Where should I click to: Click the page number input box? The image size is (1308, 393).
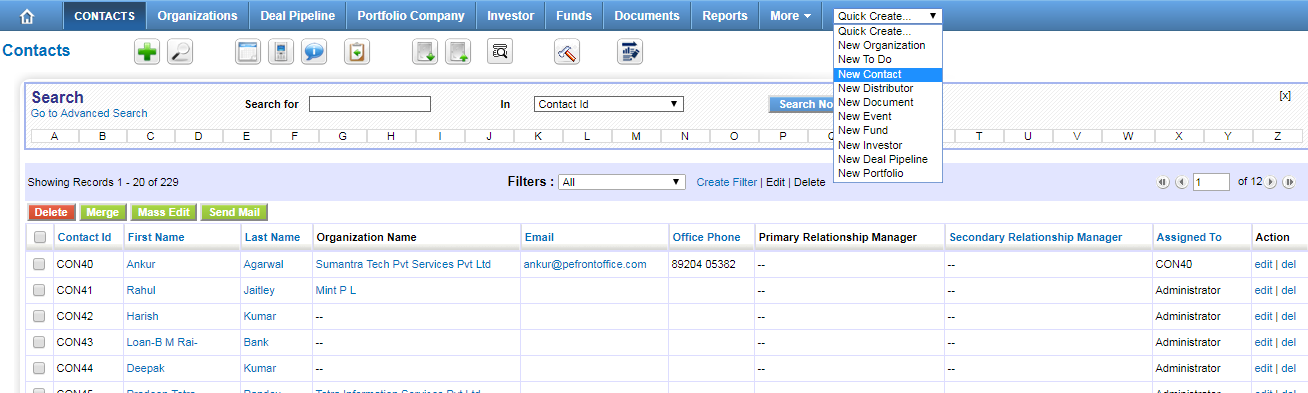(x=1211, y=182)
